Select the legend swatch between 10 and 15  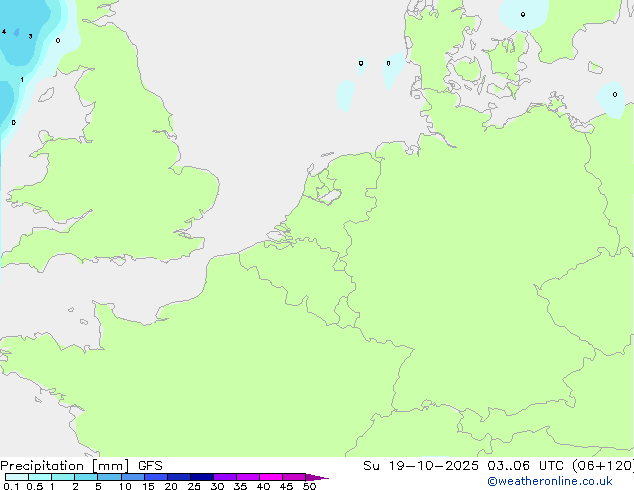(133, 477)
